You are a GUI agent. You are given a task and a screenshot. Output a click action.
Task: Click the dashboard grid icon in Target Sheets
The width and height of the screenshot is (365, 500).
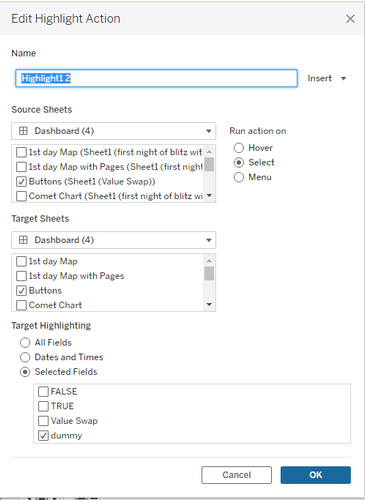coord(23,240)
